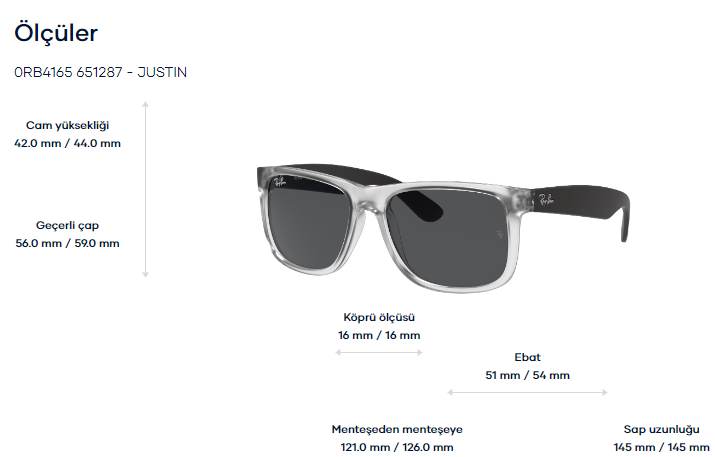Select the 0RB4165 651287 - JUSTIN model text
This screenshot has width=715, height=457.
(100, 73)
